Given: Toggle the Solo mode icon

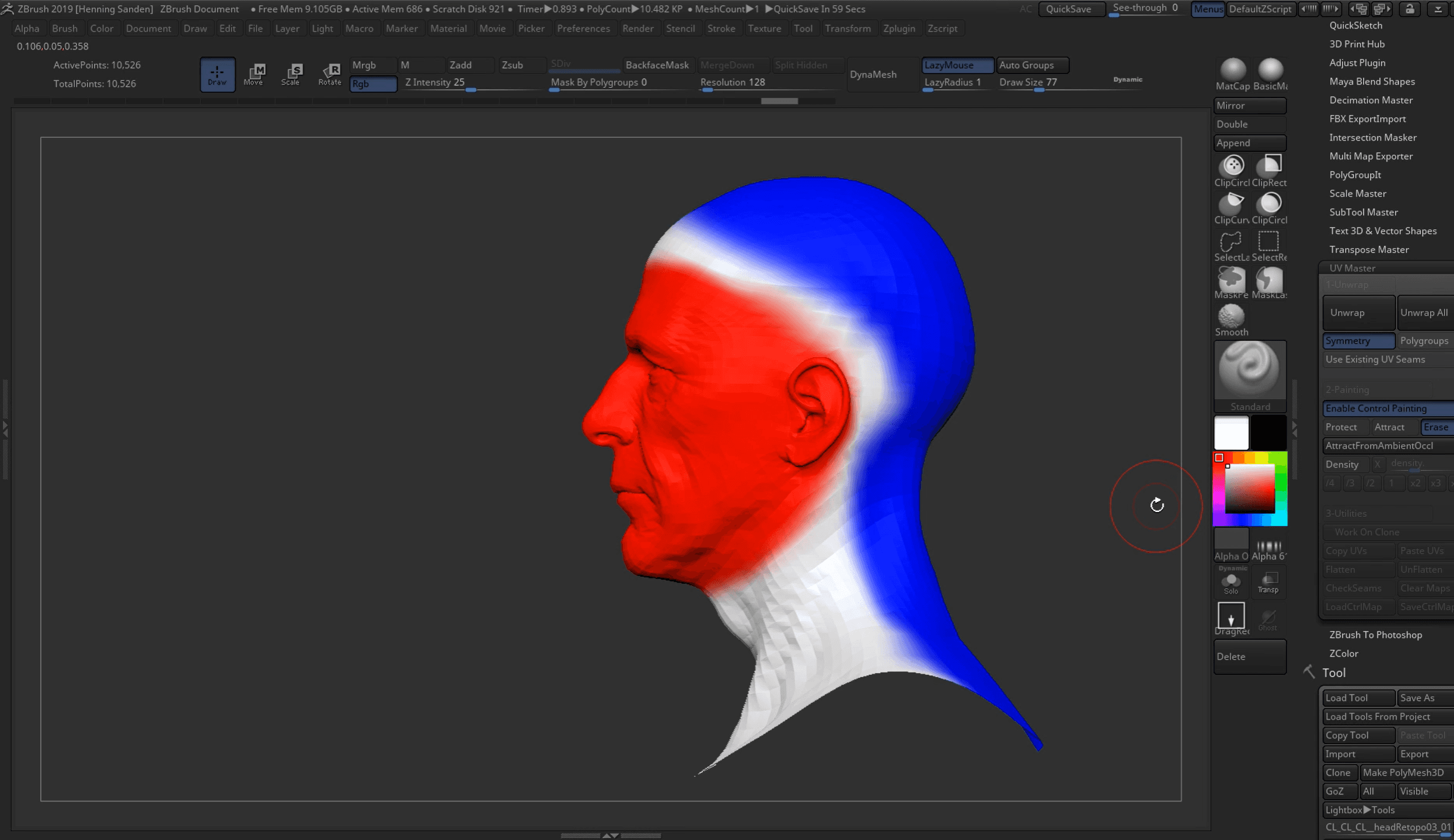Looking at the screenshot, I should click(x=1231, y=582).
